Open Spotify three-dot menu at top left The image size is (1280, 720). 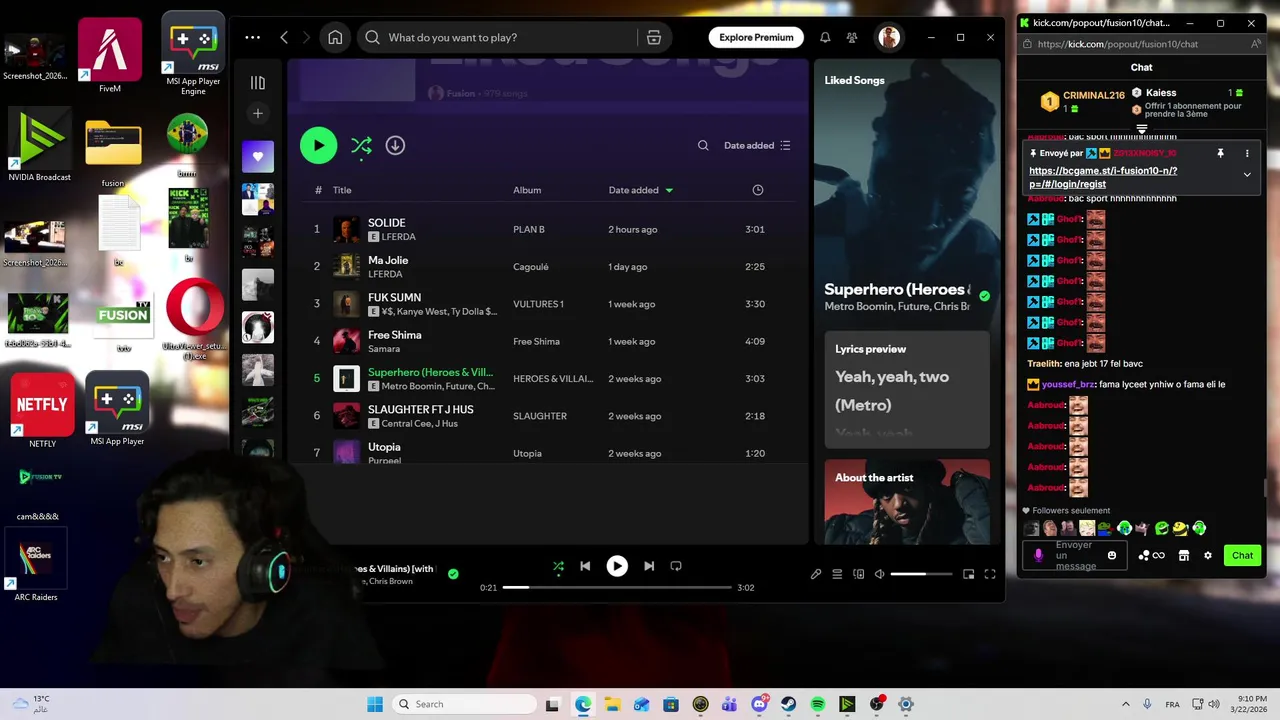point(252,38)
